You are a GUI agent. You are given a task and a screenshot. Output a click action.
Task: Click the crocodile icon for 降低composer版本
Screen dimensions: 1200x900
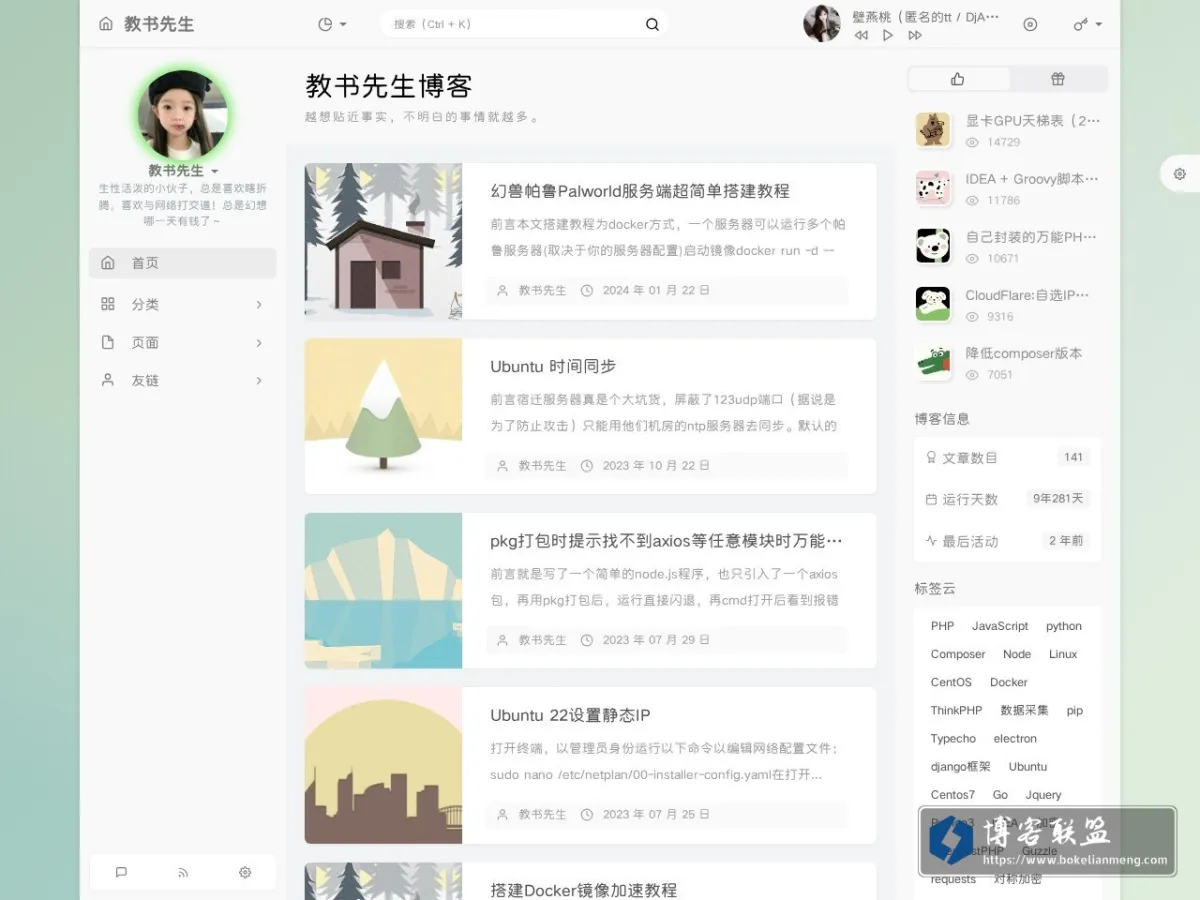tap(933, 362)
